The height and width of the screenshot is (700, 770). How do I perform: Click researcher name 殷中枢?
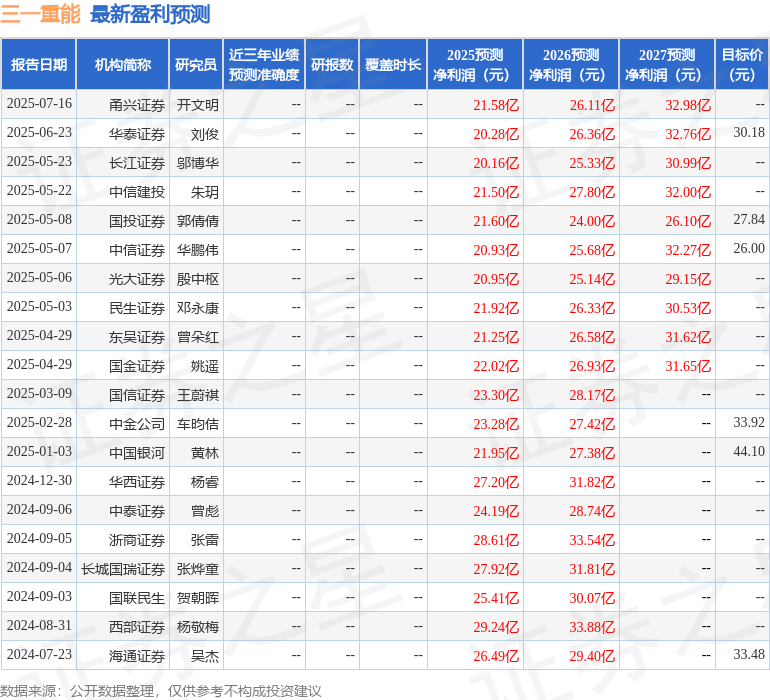[x=198, y=279]
